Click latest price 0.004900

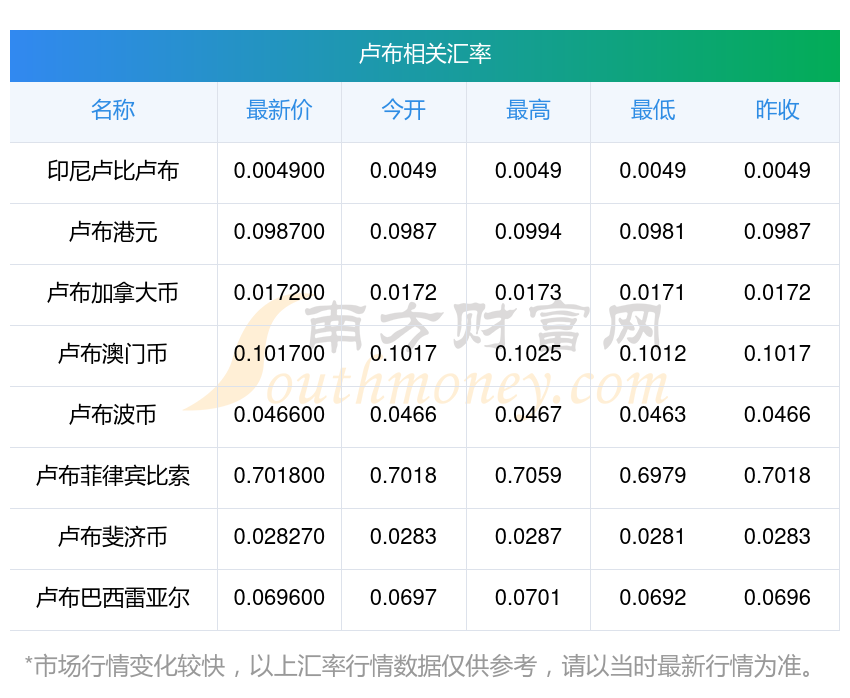coord(279,171)
